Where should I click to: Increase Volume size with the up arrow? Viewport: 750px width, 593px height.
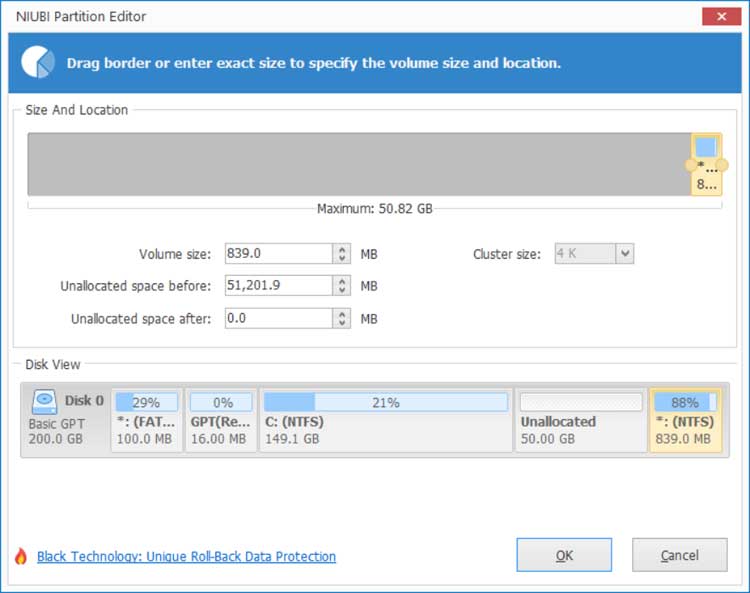[x=342, y=249]
